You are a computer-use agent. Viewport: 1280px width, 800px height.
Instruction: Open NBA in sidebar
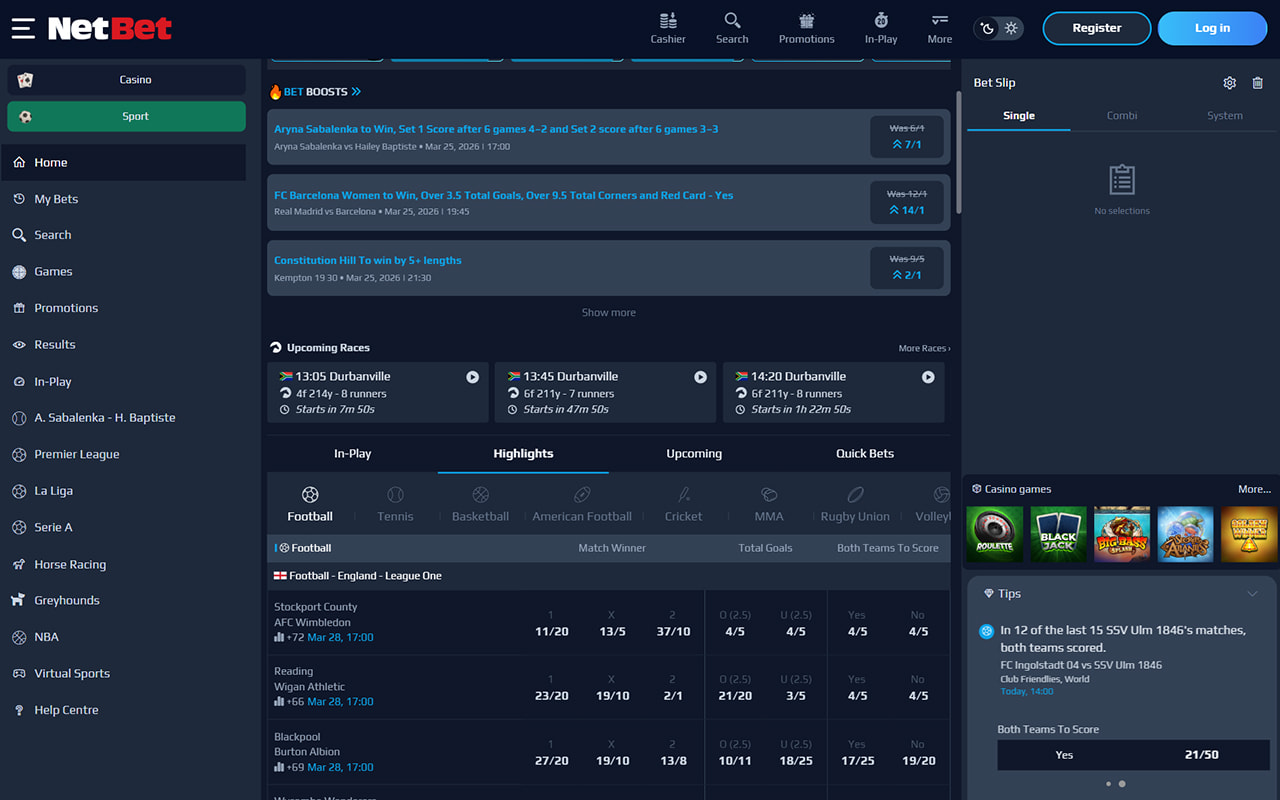point(123,637)
